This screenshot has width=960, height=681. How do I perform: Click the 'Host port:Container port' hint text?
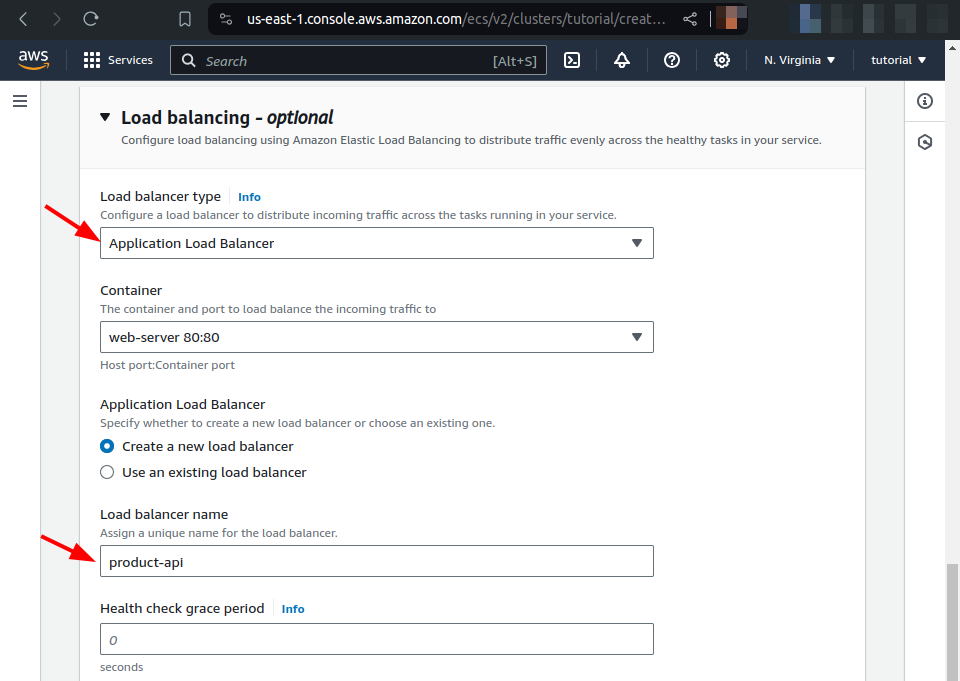click(x=167, y=365)
